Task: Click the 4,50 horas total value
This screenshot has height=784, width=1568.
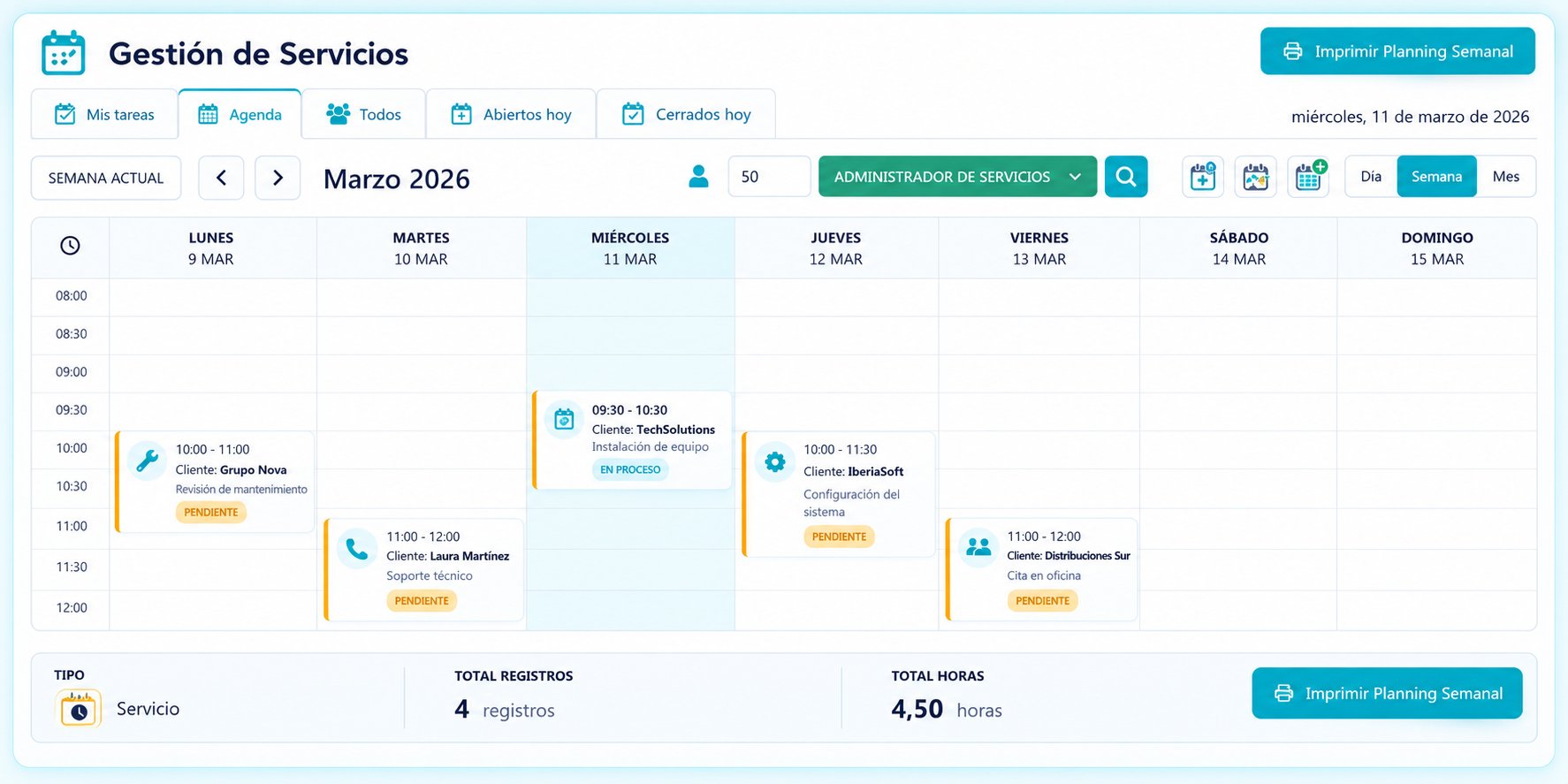Action: pyautogui.click(x=947, y=709)
